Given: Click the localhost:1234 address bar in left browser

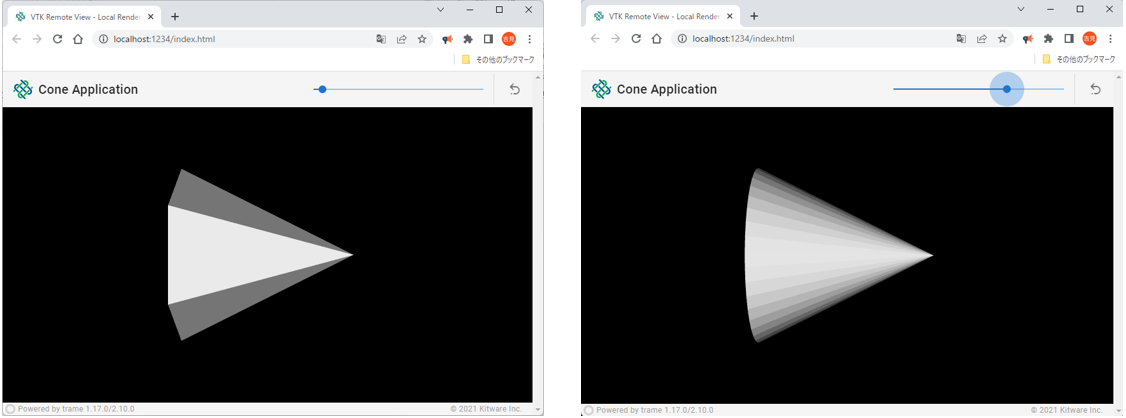Looking at the screenshot, I should [200, 39].
